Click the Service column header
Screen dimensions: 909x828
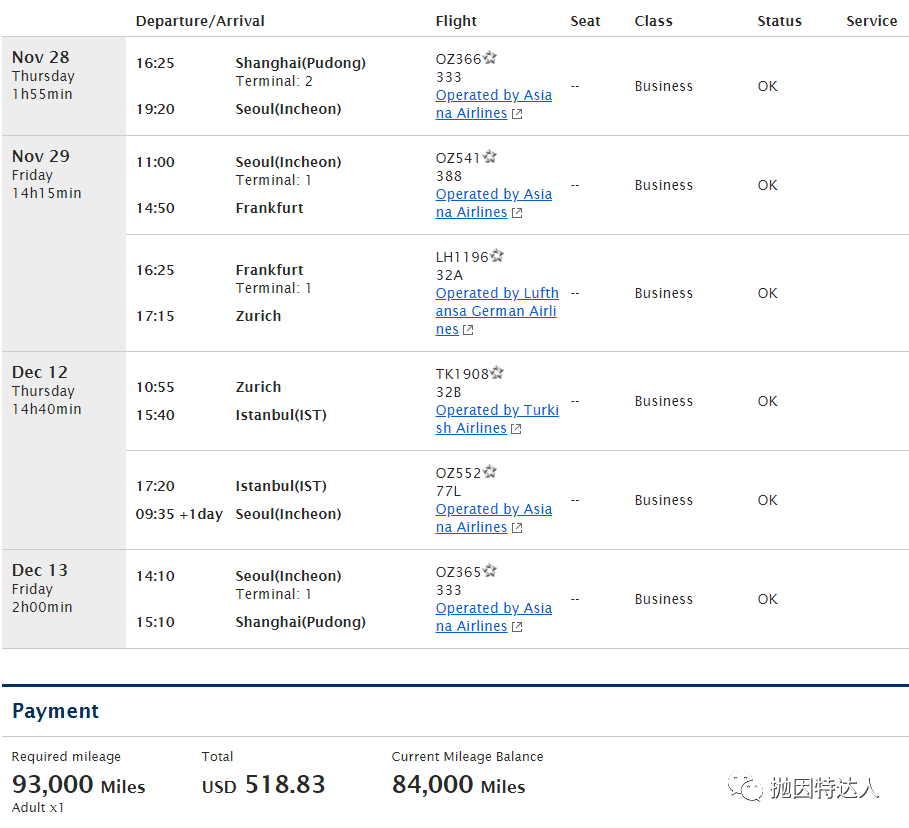(871, 21)
